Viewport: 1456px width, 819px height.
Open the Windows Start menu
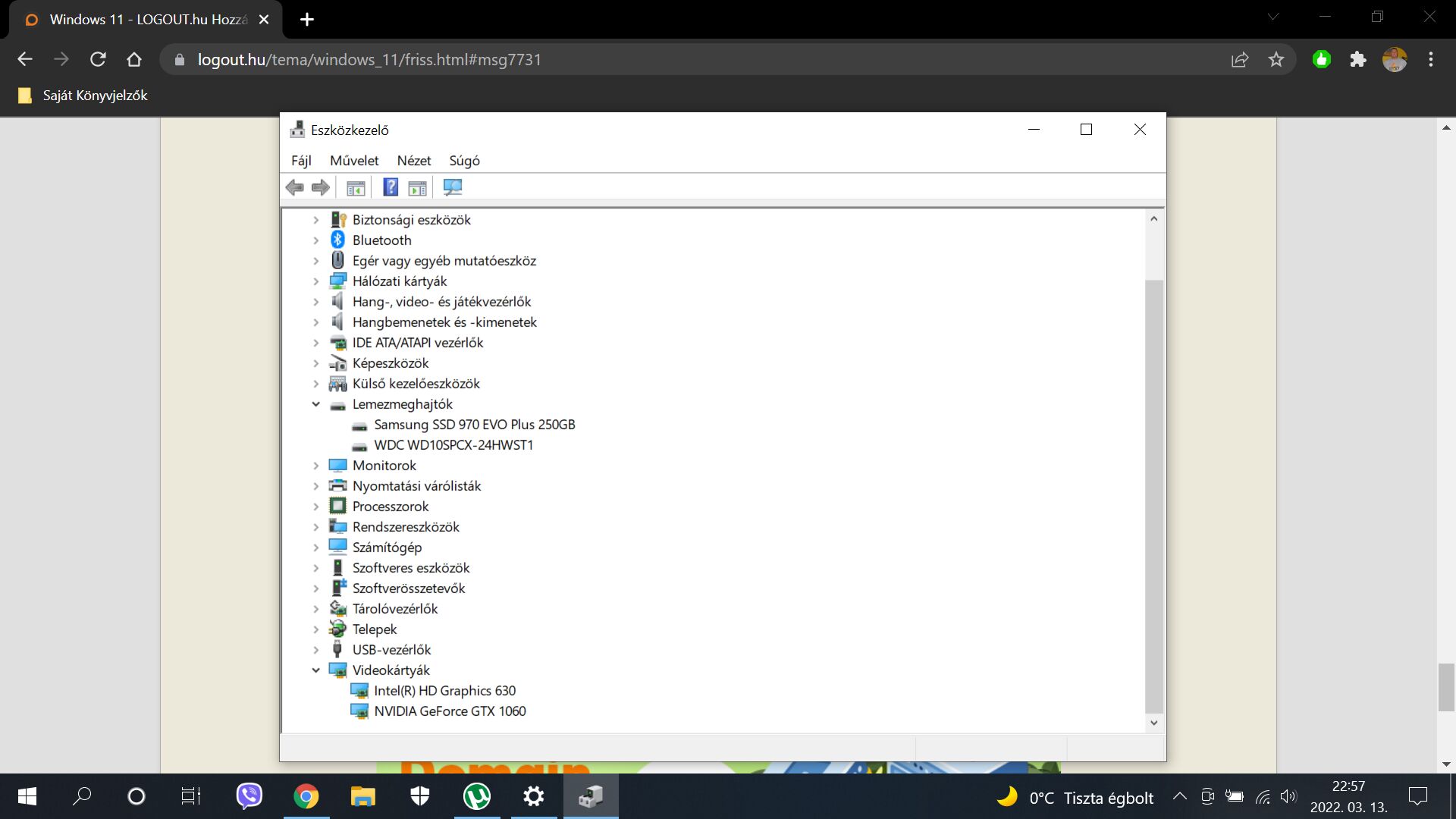coord(27,796)
